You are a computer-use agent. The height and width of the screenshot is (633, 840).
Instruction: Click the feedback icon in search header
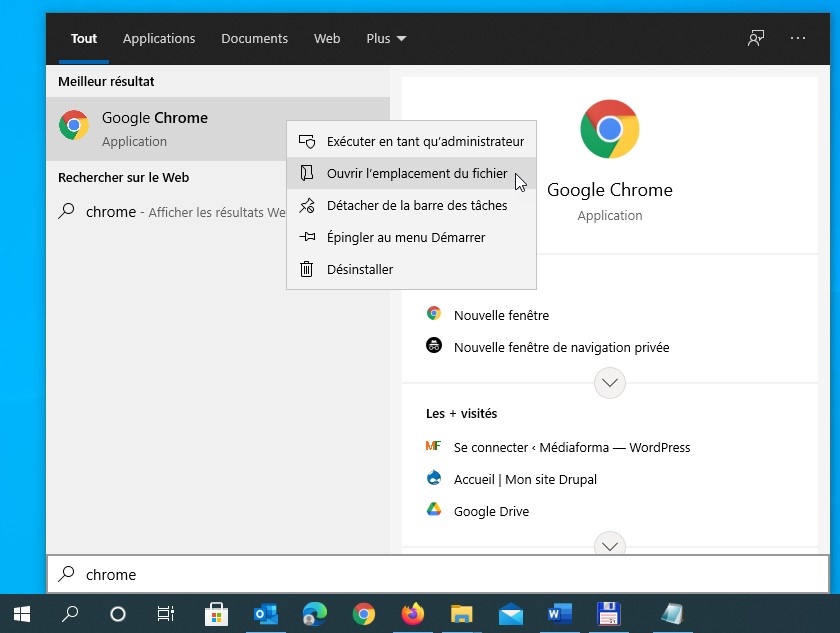point(756,38)
